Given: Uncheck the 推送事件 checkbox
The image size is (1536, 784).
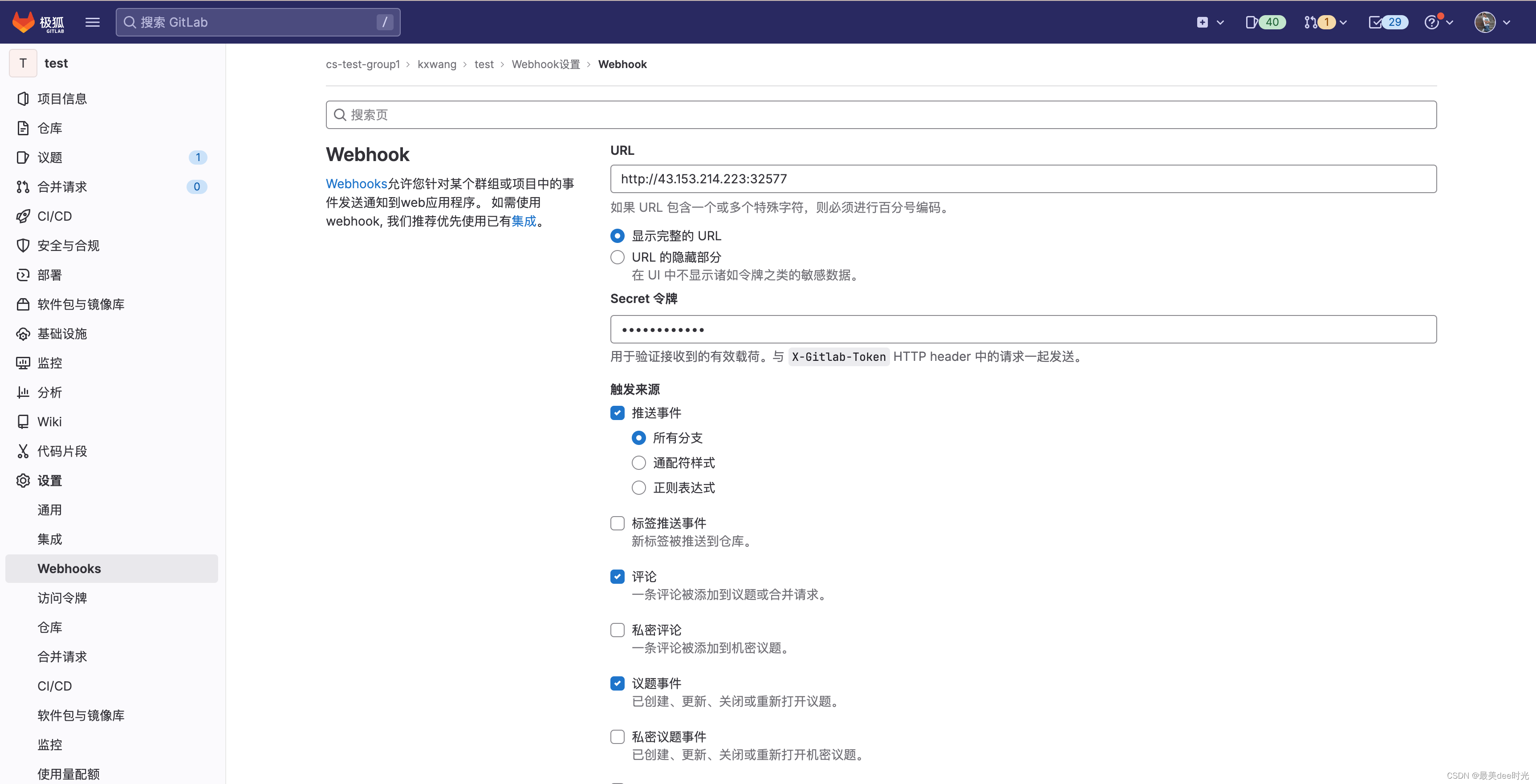Looking at the screenshot, I should [617, 413].
